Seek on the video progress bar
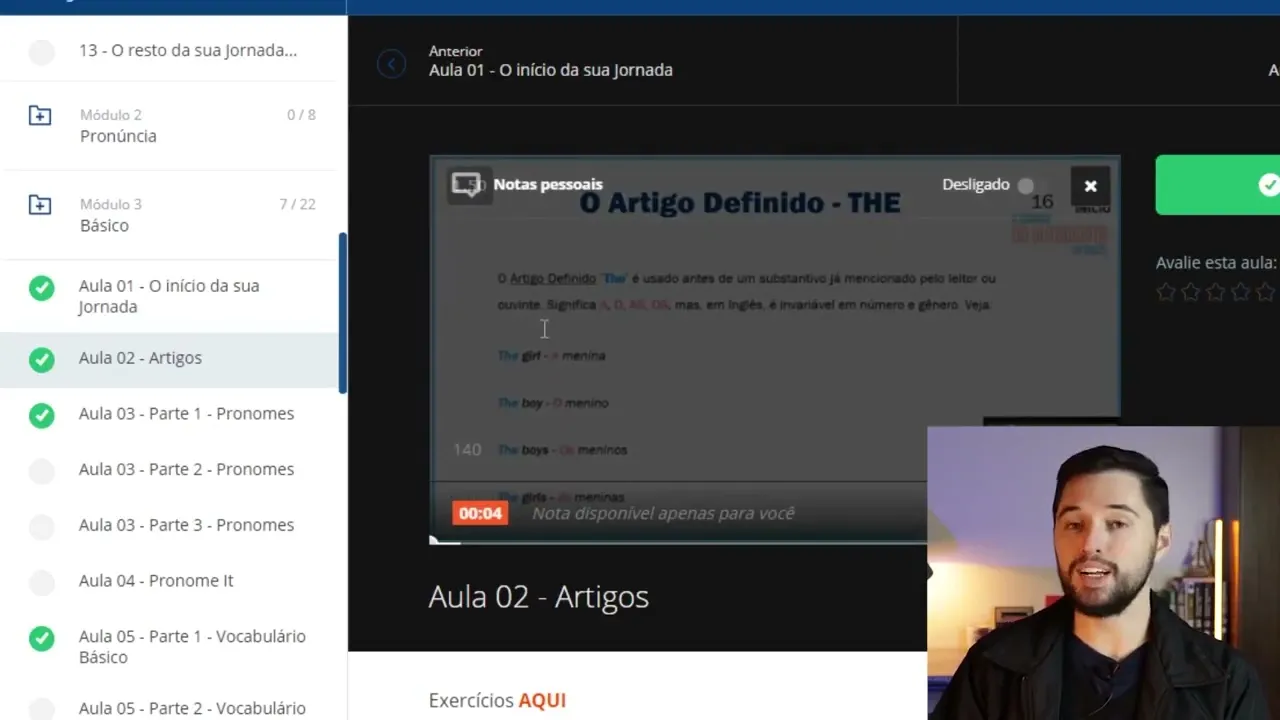The height and width of the screenshot is (720, 1280). pos(678,541)
